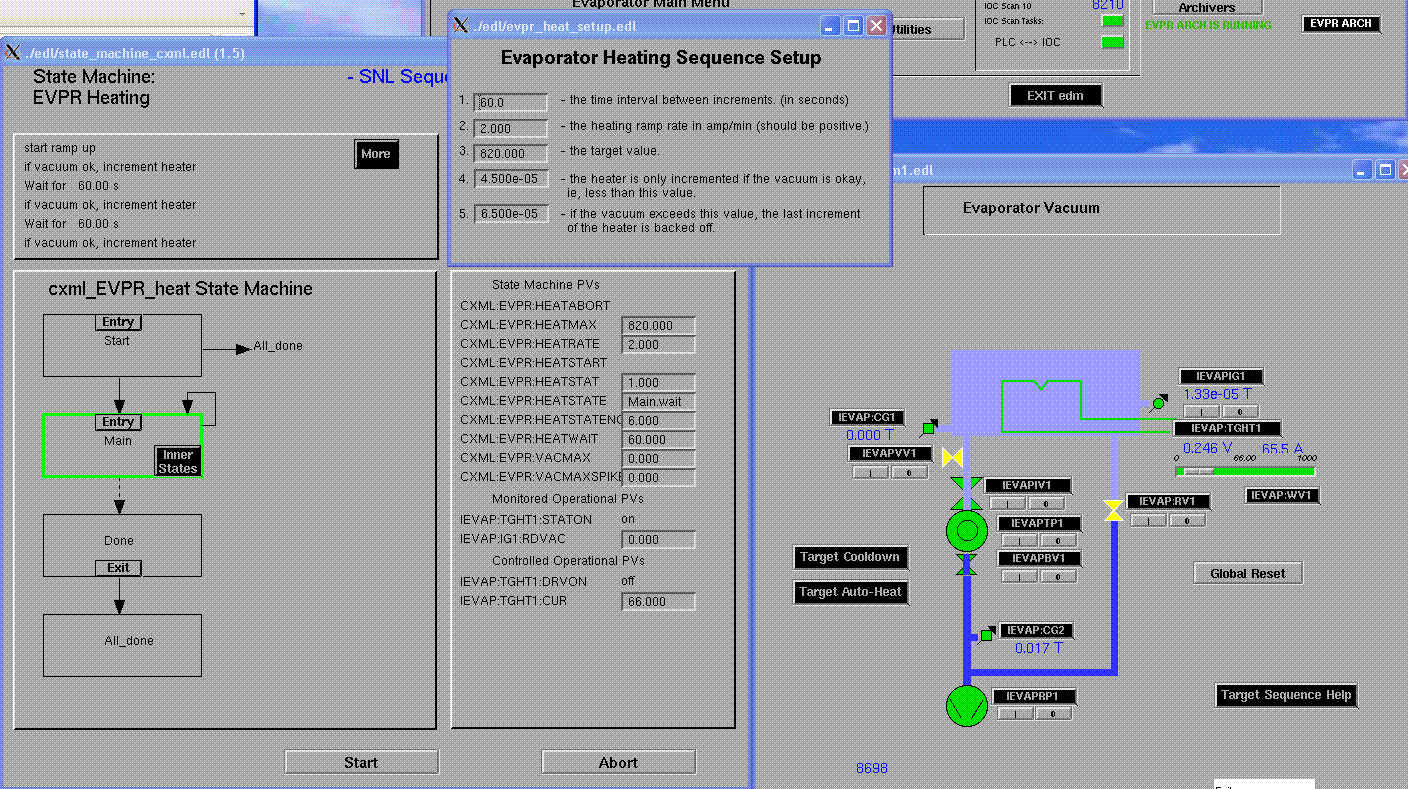Click the yellow IEVAP:RV1 roughing valve symbol
This screenshot has width=1408, height=789.
(x=1113, y=510)
